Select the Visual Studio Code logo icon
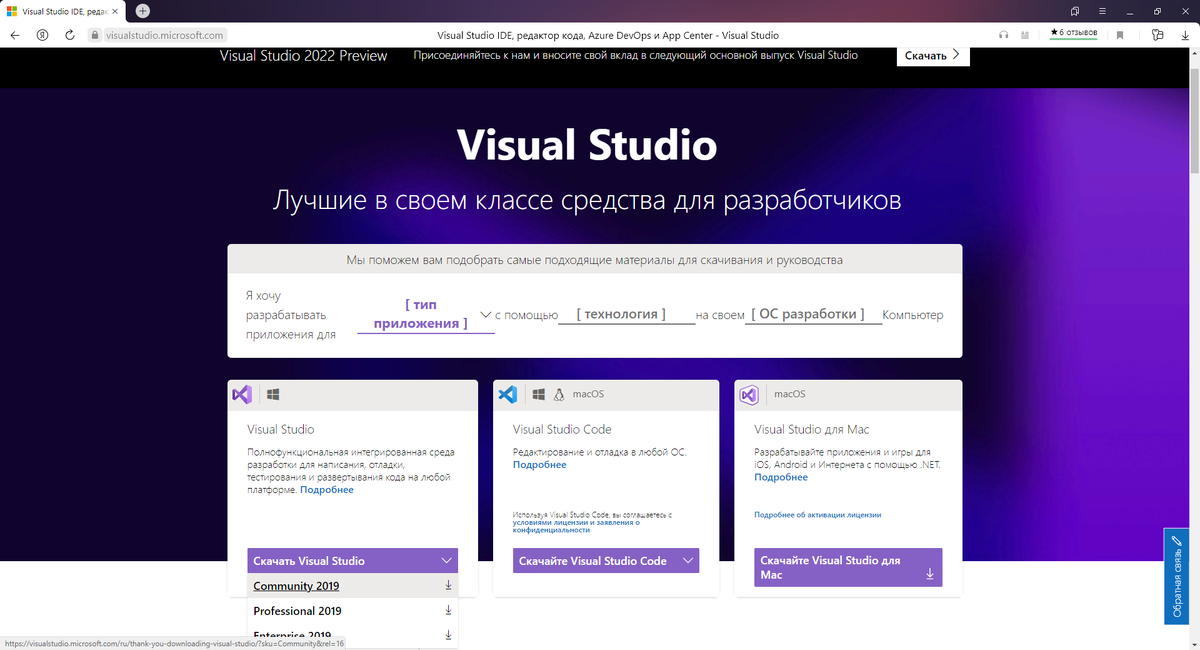 tap(507, 394)
